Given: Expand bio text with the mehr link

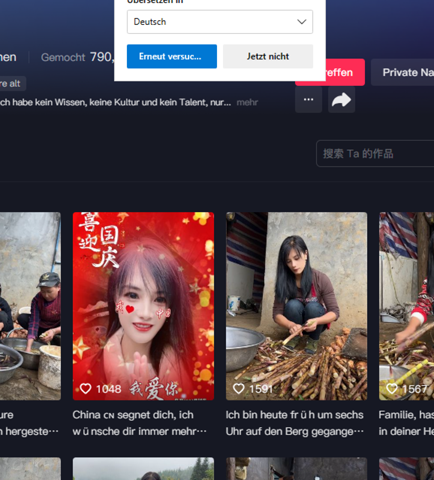Looking at the screenshot, I should (247, 102).
